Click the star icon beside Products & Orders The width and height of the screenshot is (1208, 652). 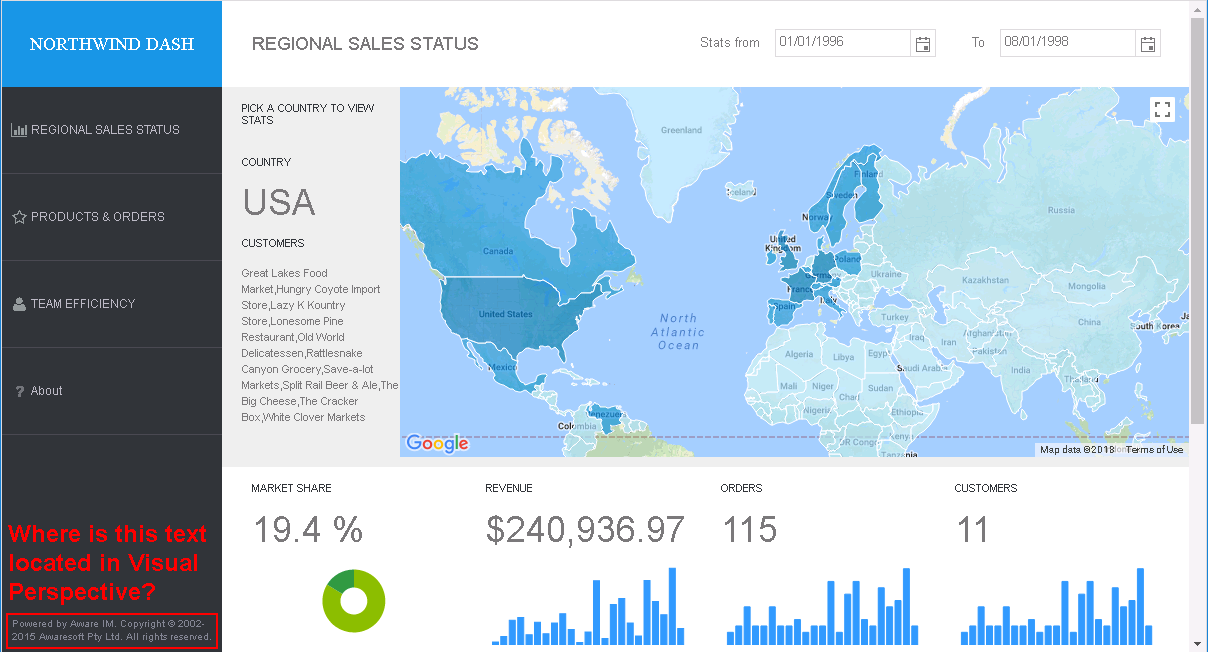coord(19,217)
